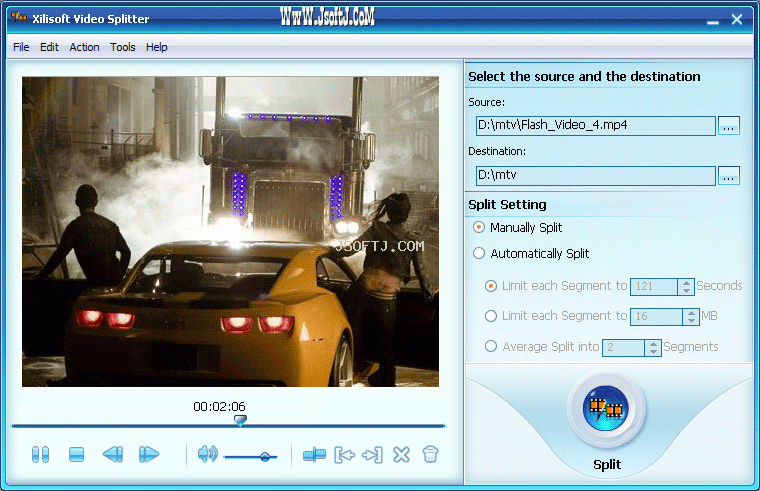Image resolution: width=760 pixels, height=491 pixels.
Task: Delete the current split point (X icon)
Action: [x=401, y=455]
